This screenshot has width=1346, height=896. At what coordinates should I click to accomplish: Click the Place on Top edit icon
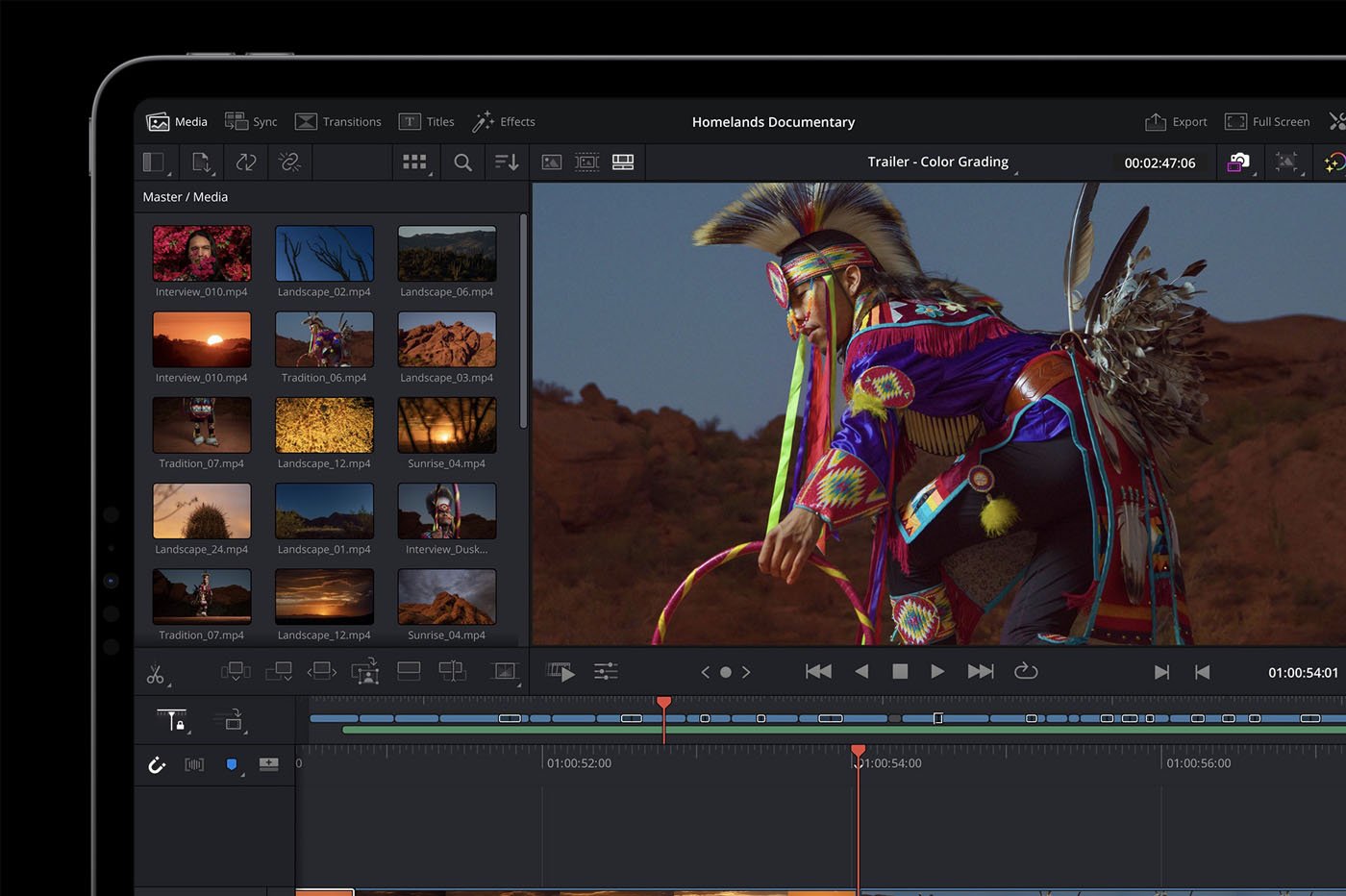[409, 671]
